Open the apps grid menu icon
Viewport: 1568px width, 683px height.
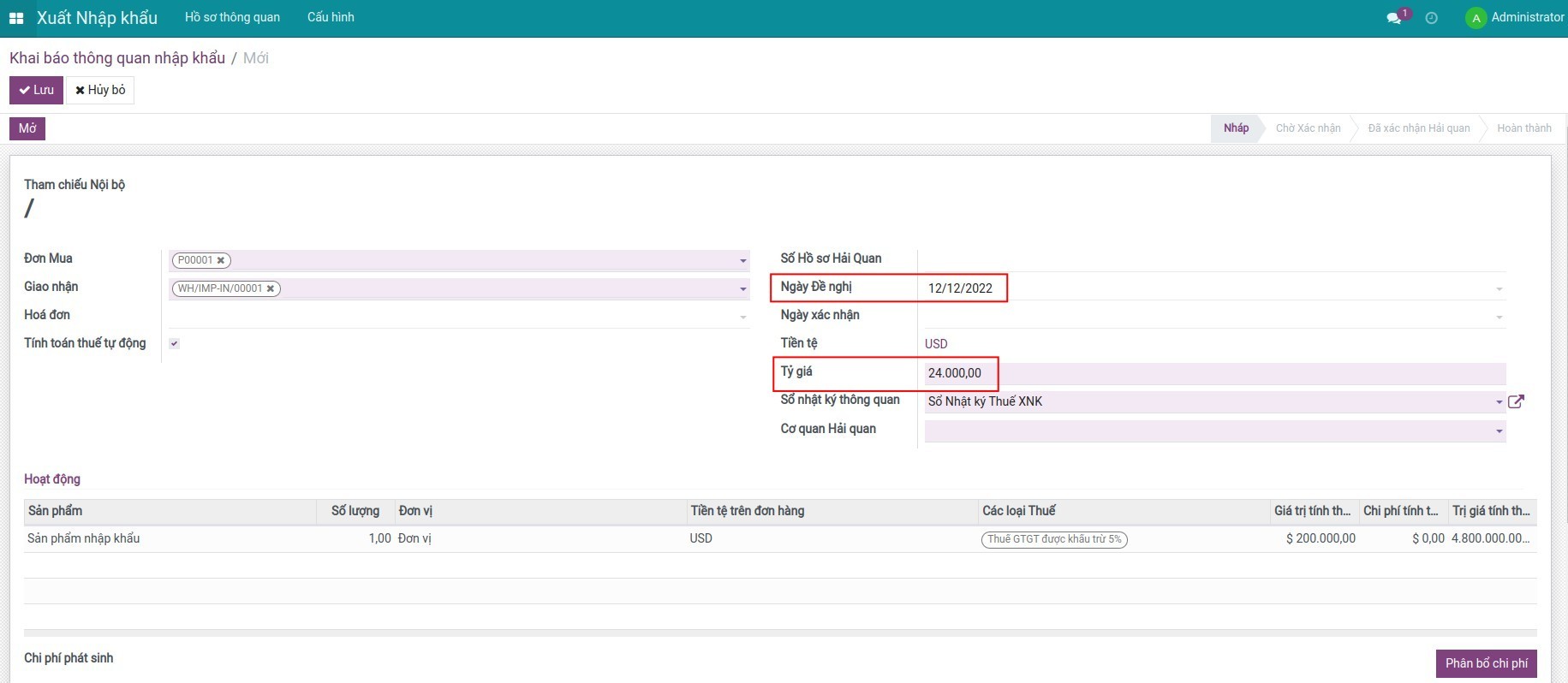(16, 18)
